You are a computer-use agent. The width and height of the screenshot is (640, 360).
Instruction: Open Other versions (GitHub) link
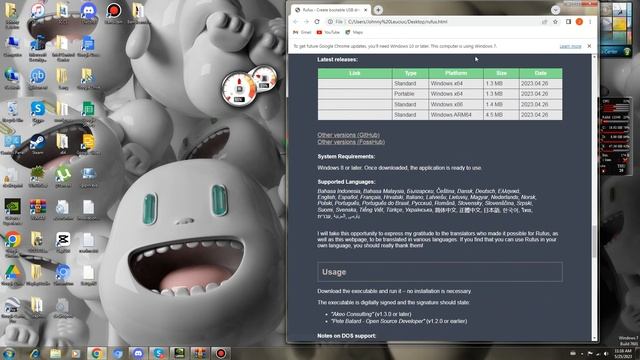[349, 135]
